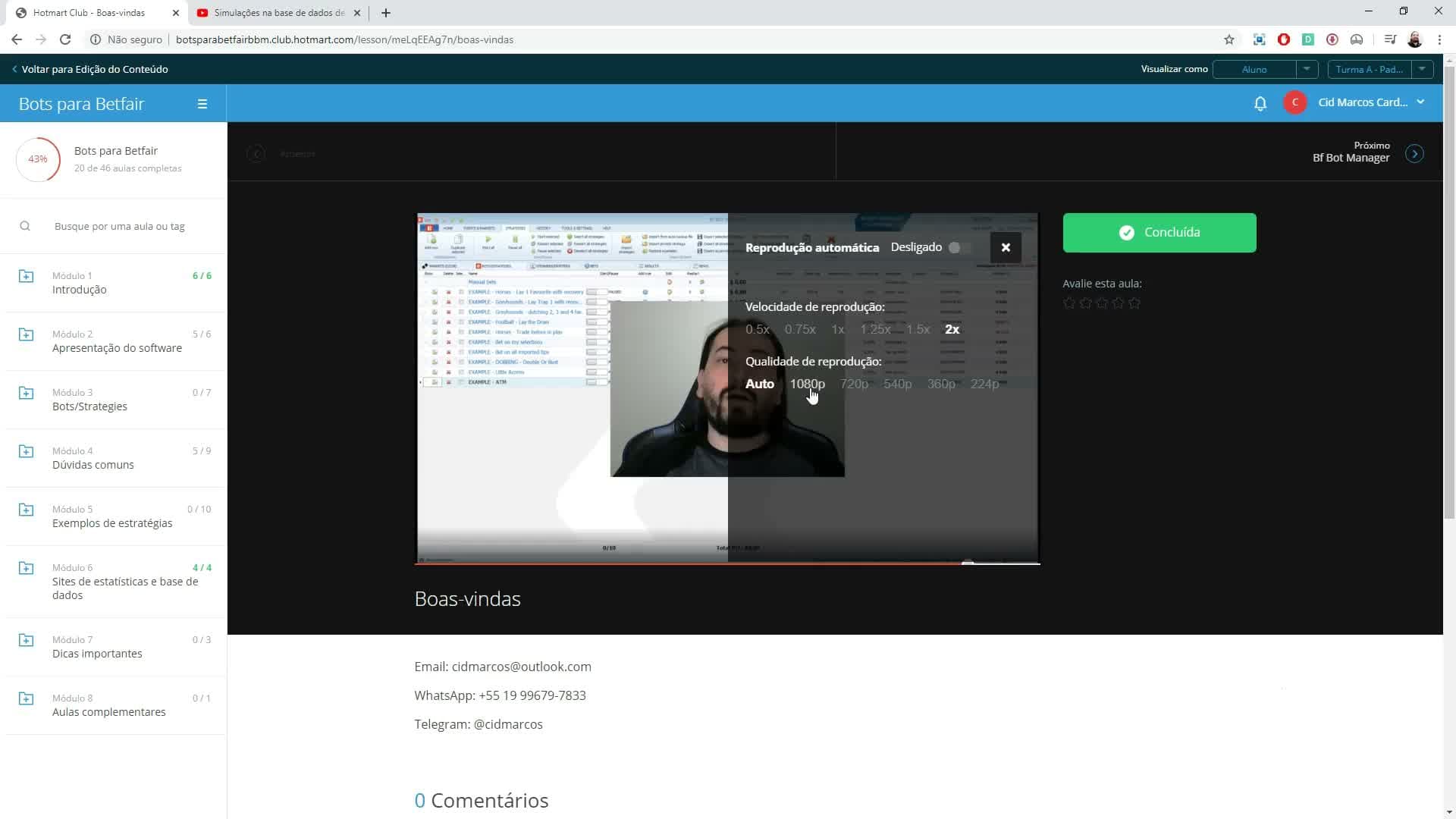
Task: Go back via Voltar para Edição do Conteúdo
Action: point(90,69)
